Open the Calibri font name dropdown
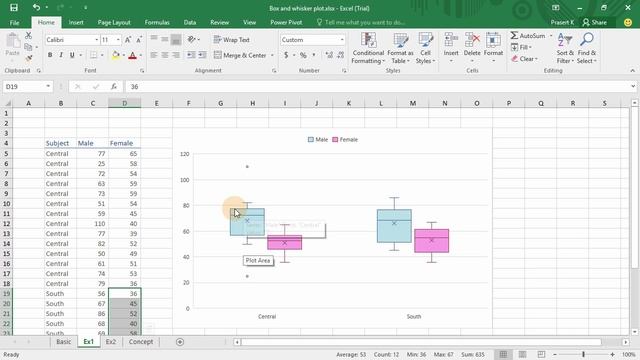Viewport: 640px width, 360px height. coord(97,40)
